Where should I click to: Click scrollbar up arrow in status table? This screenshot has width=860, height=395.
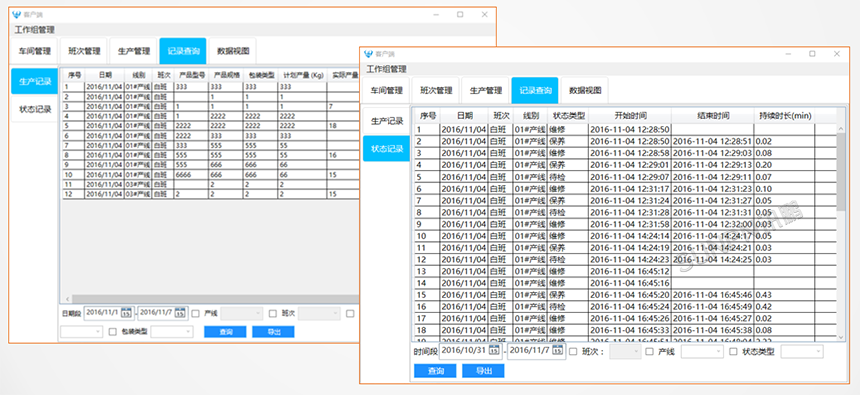pyautogui.click(x=841, y=128)
